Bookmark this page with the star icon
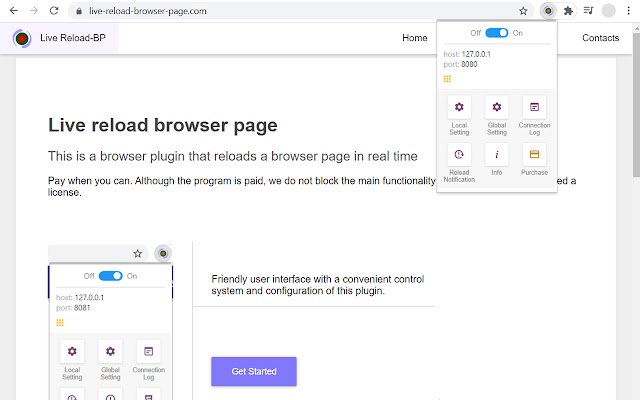This screenshot has width=640, height=400. tap(523, 11)
